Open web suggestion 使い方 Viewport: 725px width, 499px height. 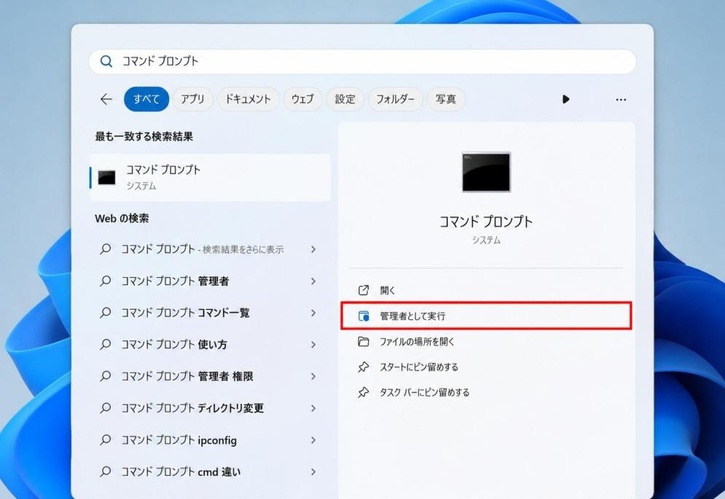point(210,345)
